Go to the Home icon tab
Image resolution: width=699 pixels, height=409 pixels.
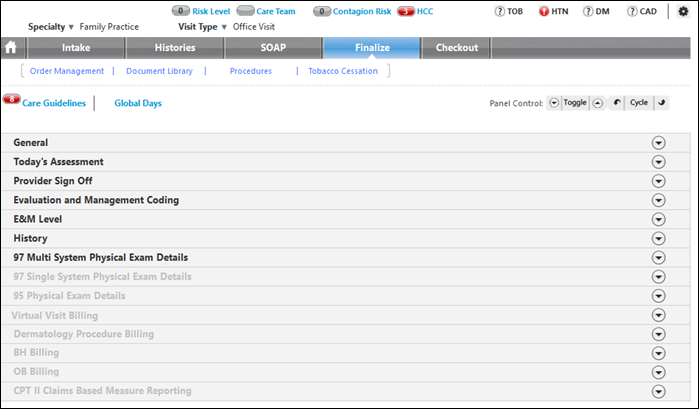coord(11,47)
